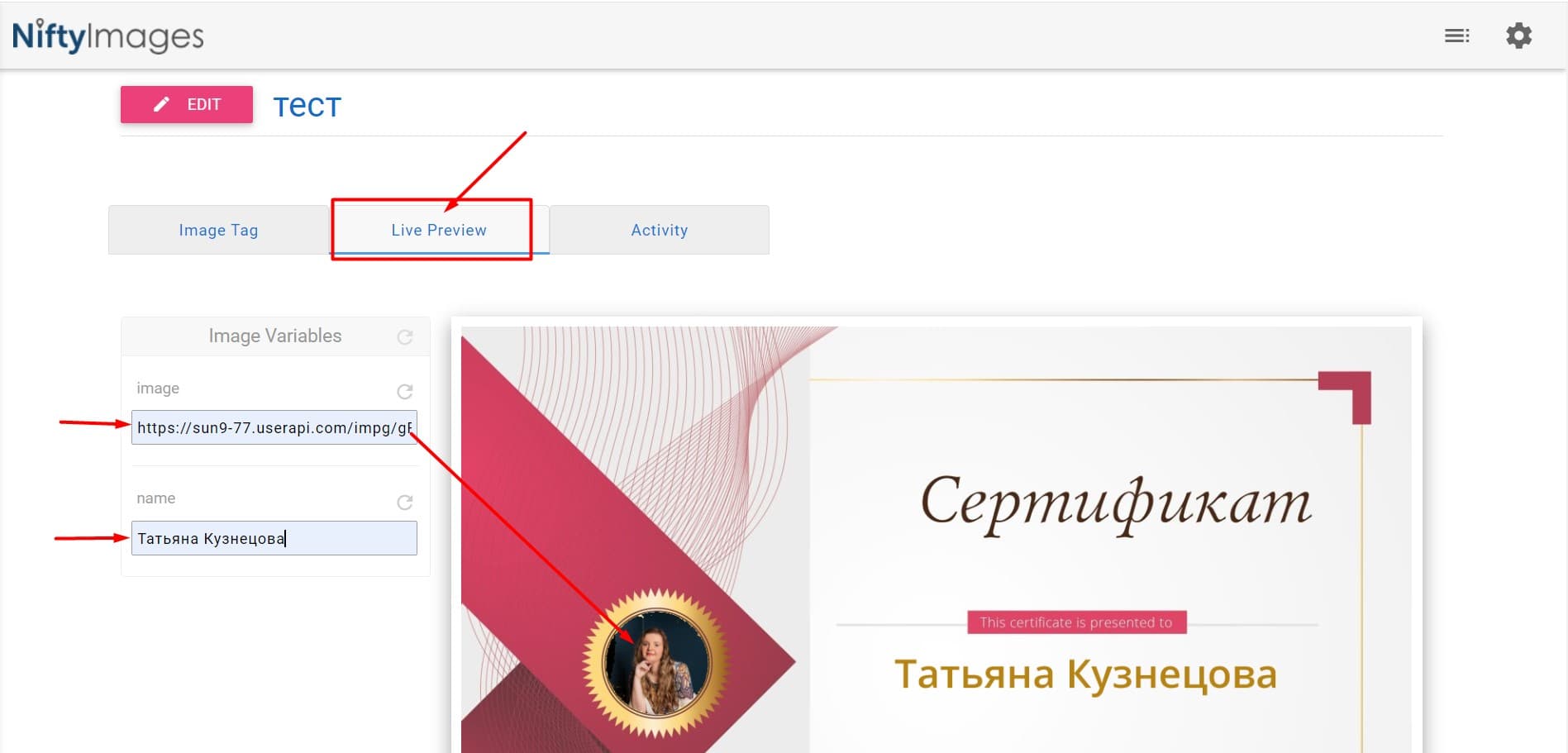Open the list menu icon in header
1568x753 pixels.
point(1456,36)
